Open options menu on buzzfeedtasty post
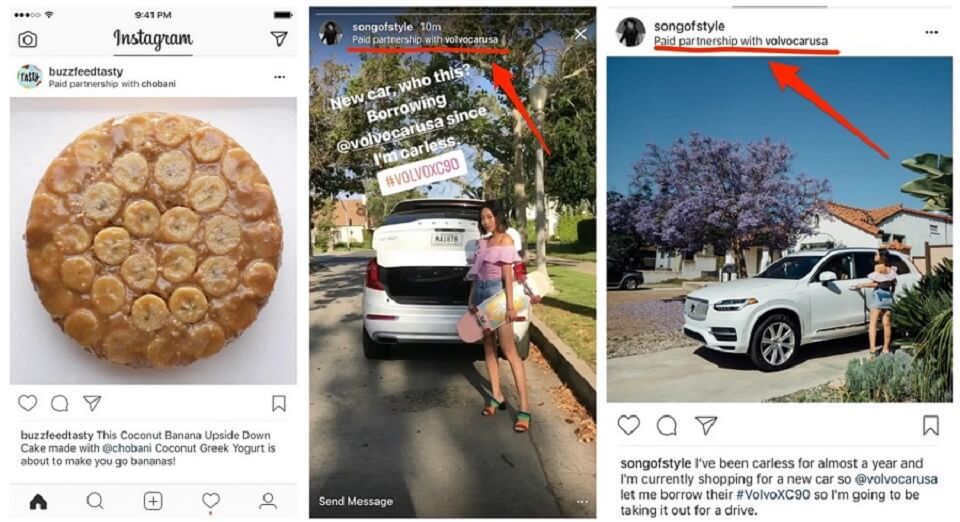 pos(280,77)
